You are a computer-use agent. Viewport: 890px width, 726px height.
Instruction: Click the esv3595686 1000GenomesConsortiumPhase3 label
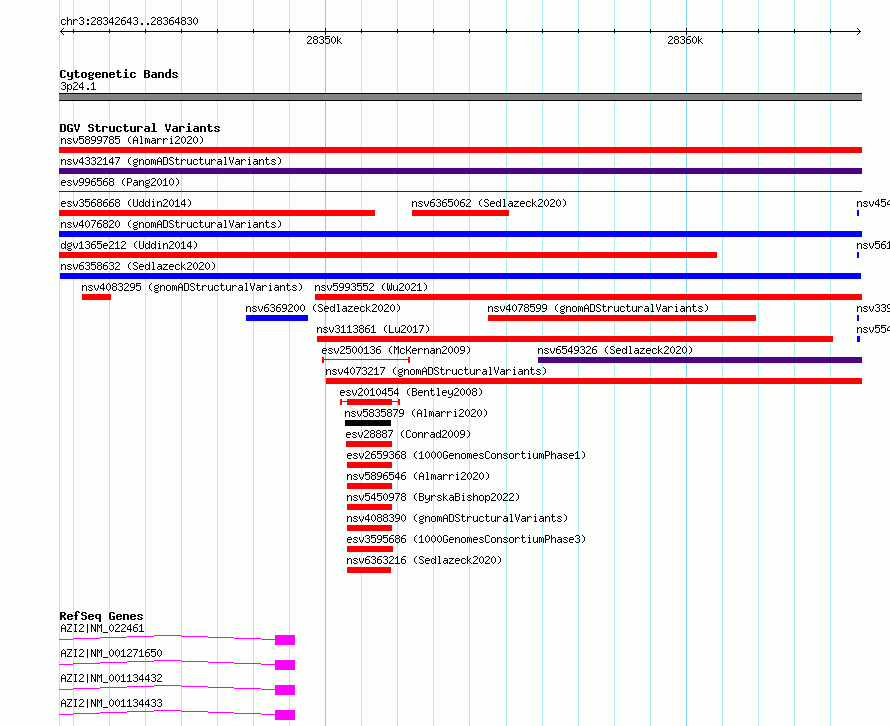(466, 539)
